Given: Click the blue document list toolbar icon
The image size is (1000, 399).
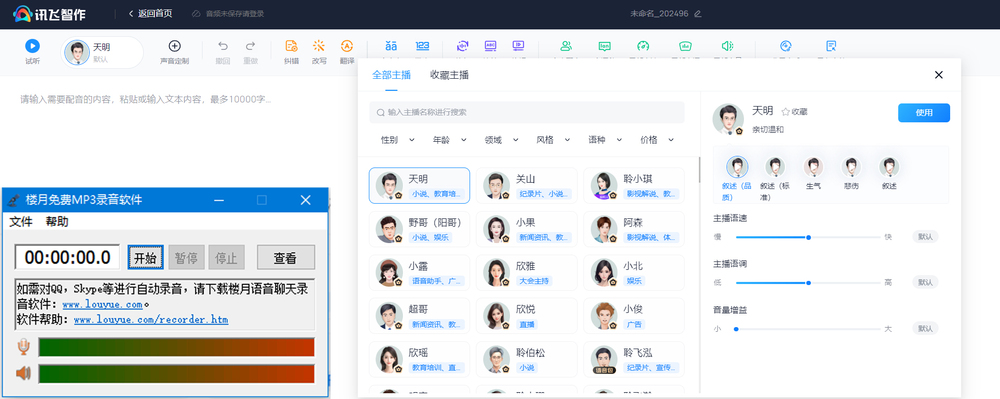Looking at the screenshot, I should (x=831, y=46).
